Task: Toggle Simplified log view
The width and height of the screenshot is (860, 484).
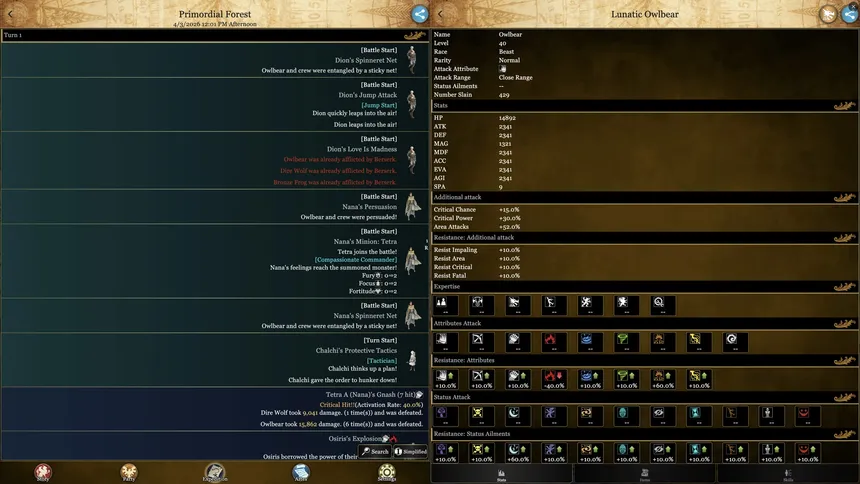Action: tap(410, 451)
